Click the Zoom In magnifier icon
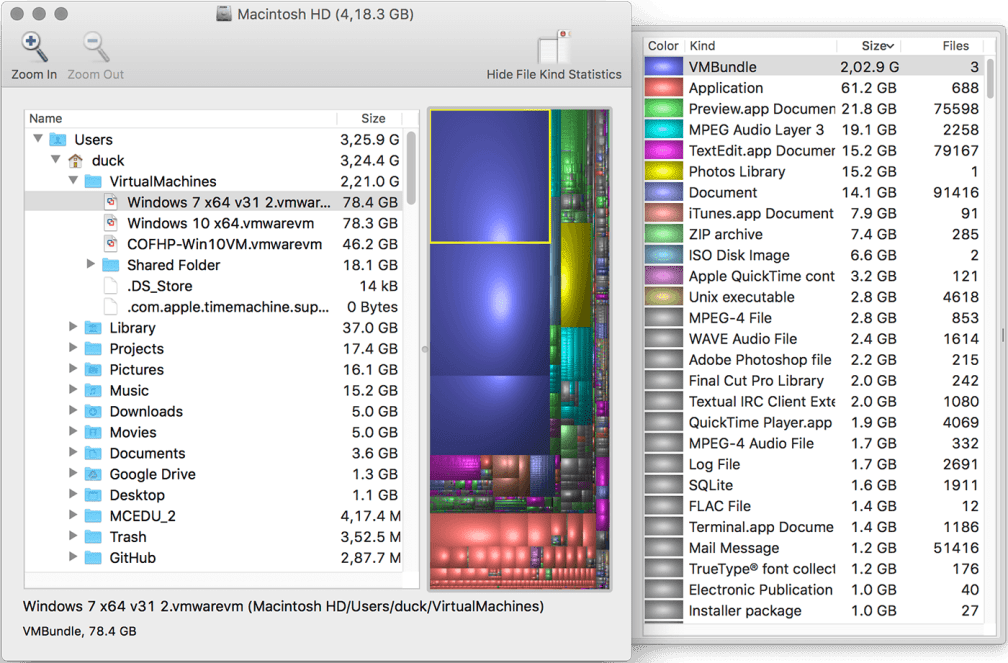This screenshot has width=1008, height=663. [x=34, y=47]
